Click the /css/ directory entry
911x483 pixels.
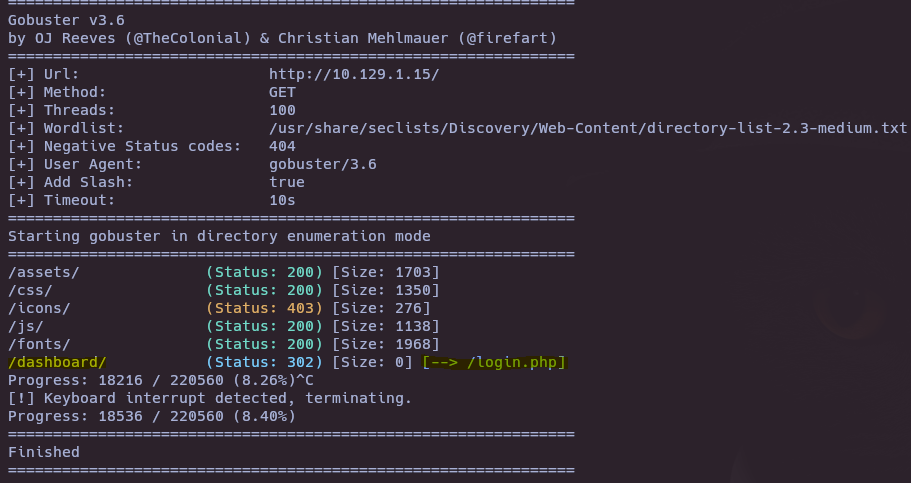point(30,290)
